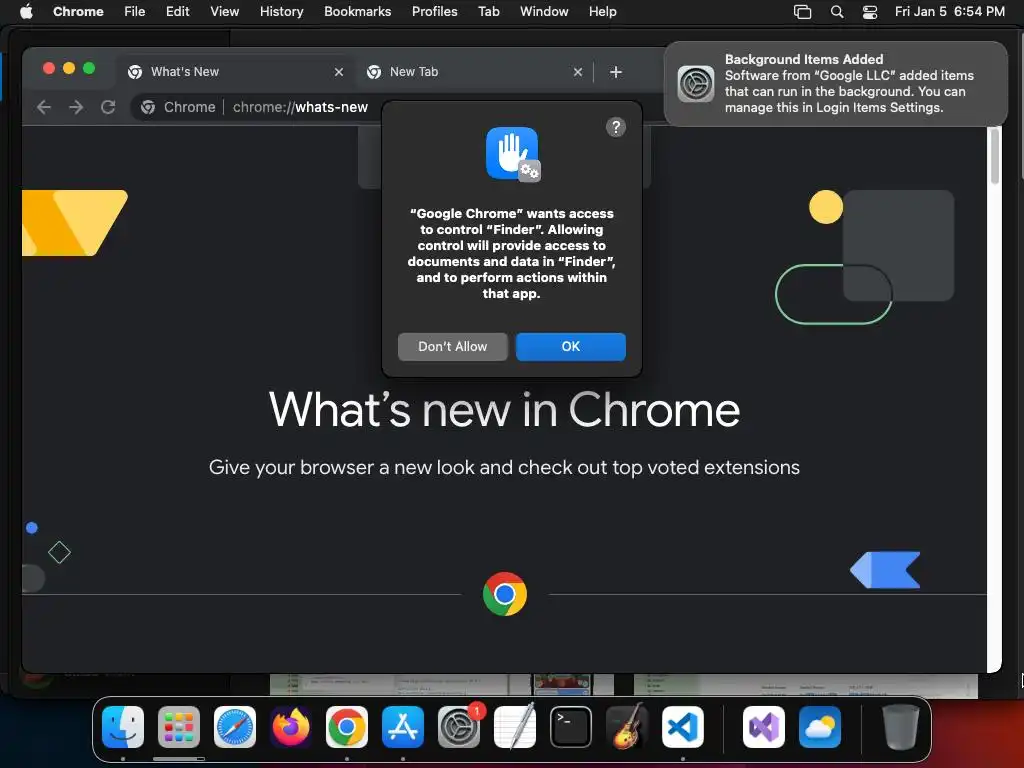Open the Trash in the Dock

(x=901, y=727)
